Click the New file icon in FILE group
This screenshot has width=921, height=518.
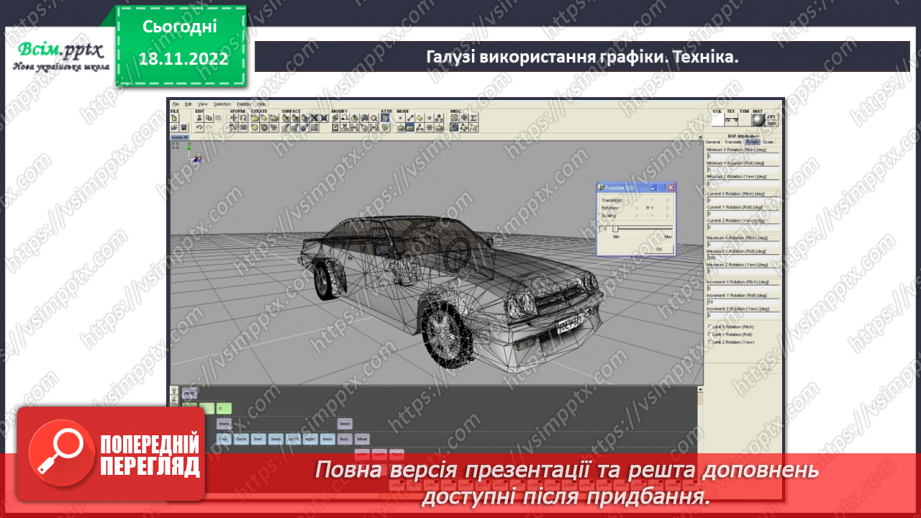174,118
